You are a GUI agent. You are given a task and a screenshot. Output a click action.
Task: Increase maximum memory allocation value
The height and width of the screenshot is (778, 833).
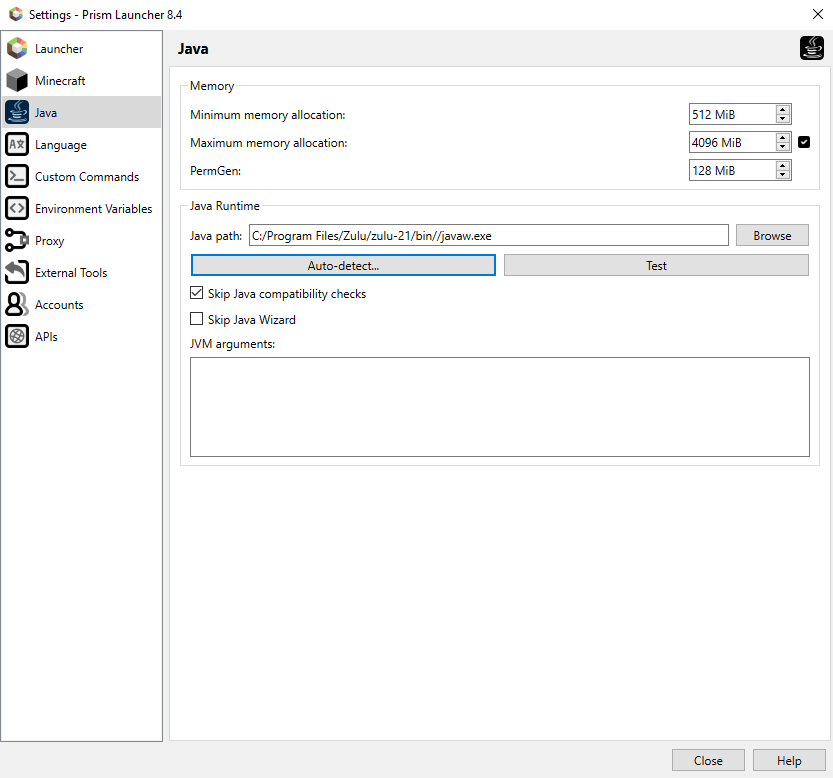[783, 138]
